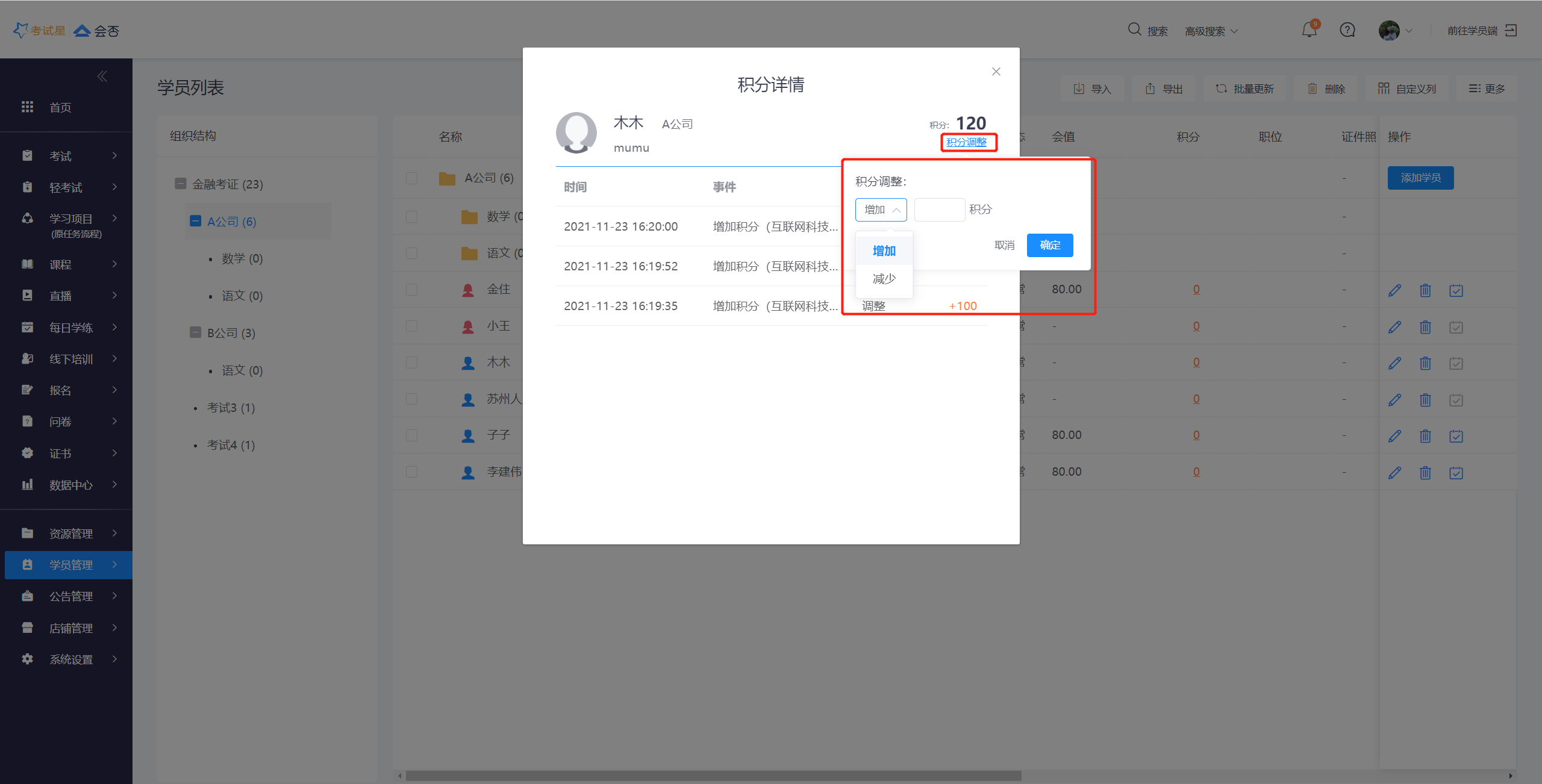This screenshot has width=1542, height=784.
Task: Click the edit pencil icon for 金住
Action: pos(1394,290)
